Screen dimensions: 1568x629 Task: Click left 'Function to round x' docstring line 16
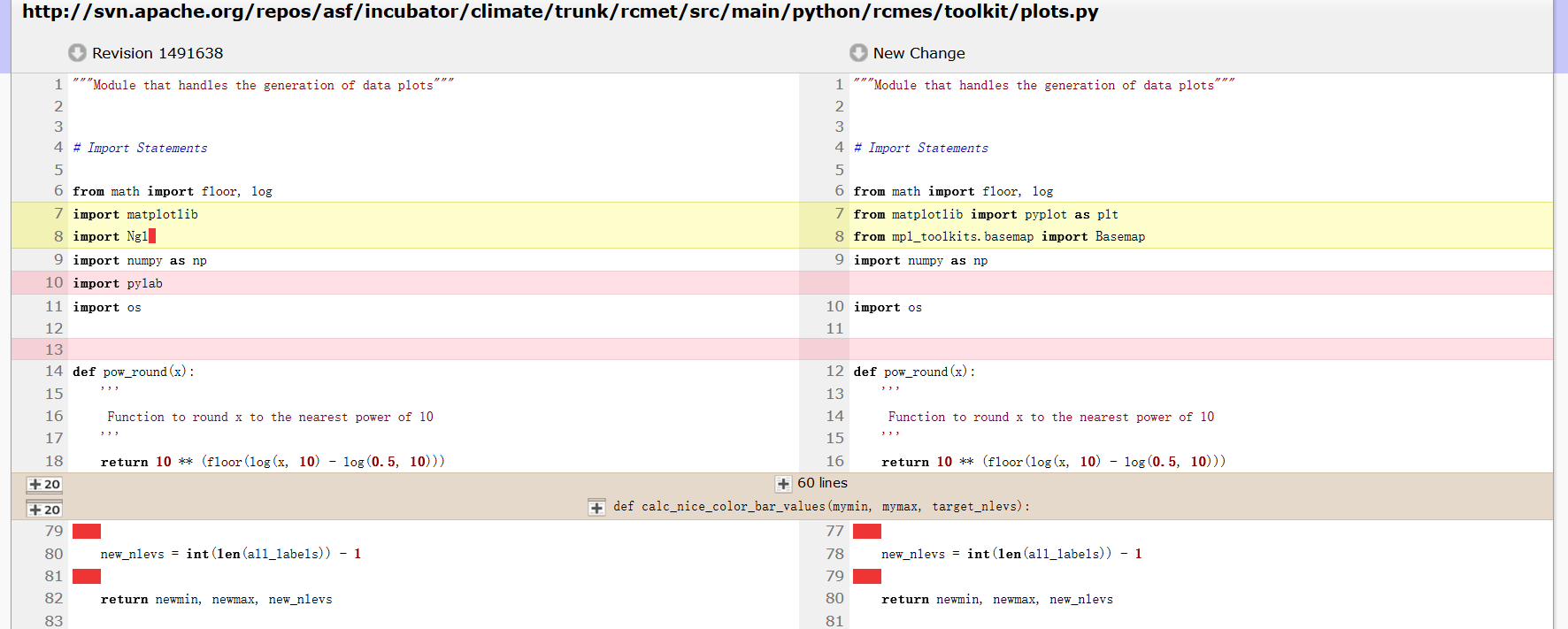click(270, 417)
